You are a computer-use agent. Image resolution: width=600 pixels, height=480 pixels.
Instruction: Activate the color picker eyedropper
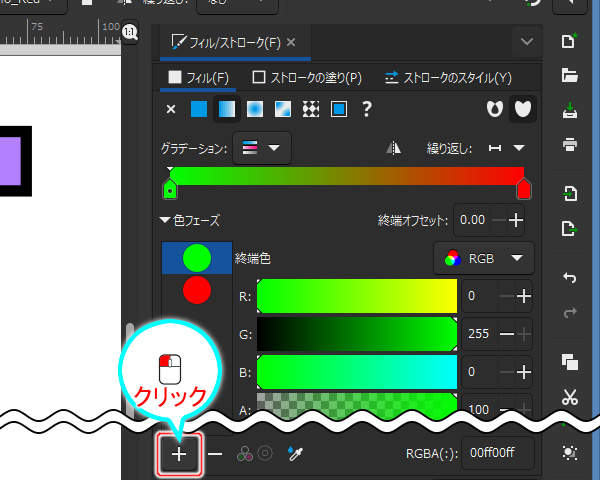click(295, 453)
